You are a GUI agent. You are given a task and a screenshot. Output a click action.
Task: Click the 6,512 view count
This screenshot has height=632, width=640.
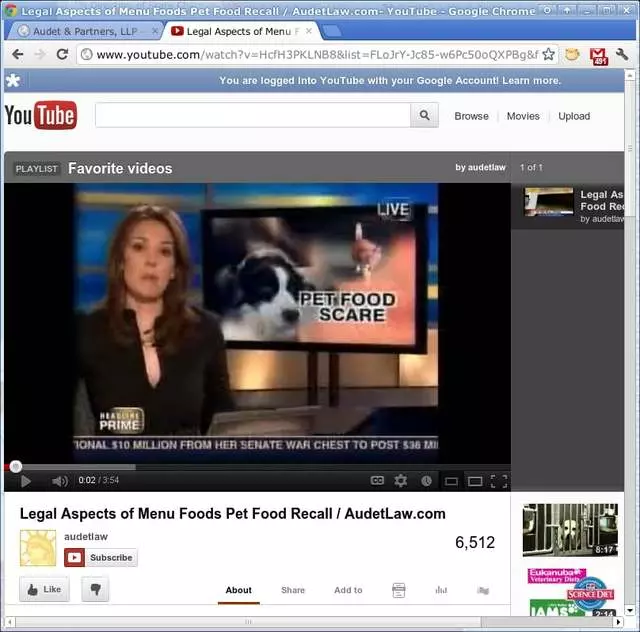click(x=475, y=542)
